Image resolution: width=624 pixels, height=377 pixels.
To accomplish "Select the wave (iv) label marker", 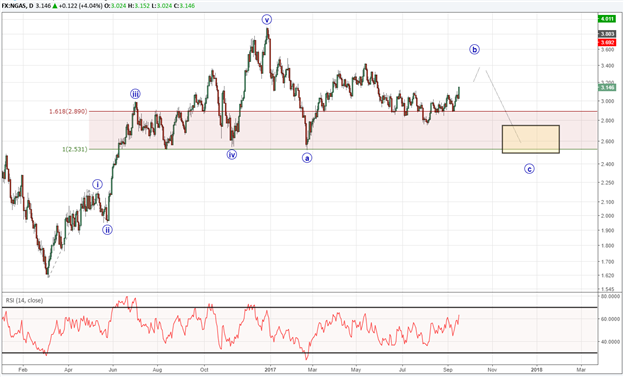I will (232, 154).
